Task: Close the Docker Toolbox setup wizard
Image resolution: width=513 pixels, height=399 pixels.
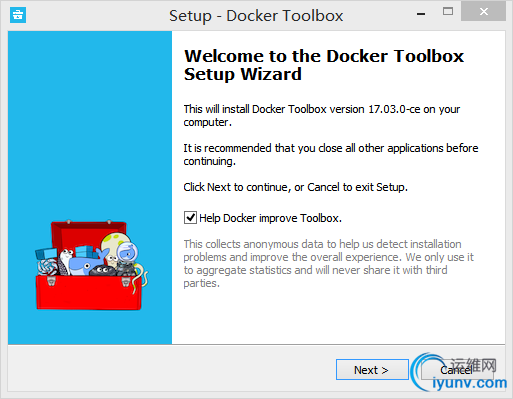Action: pyautogui.click(x=483, y=12)
